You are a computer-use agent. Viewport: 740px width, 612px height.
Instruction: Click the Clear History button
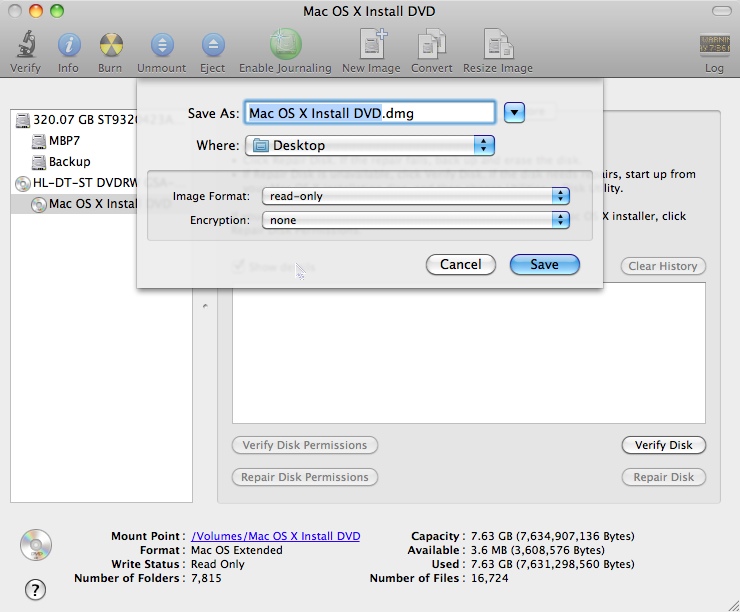tap(663, 266)
